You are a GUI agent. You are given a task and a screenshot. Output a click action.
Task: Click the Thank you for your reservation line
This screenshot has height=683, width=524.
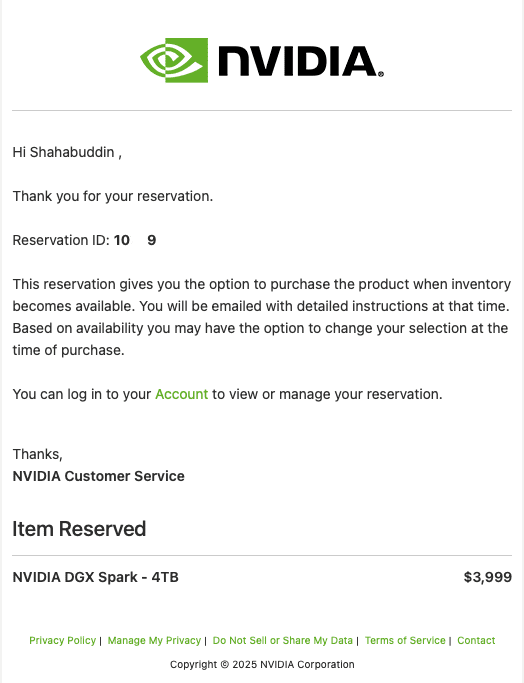[x=113, y=196]
